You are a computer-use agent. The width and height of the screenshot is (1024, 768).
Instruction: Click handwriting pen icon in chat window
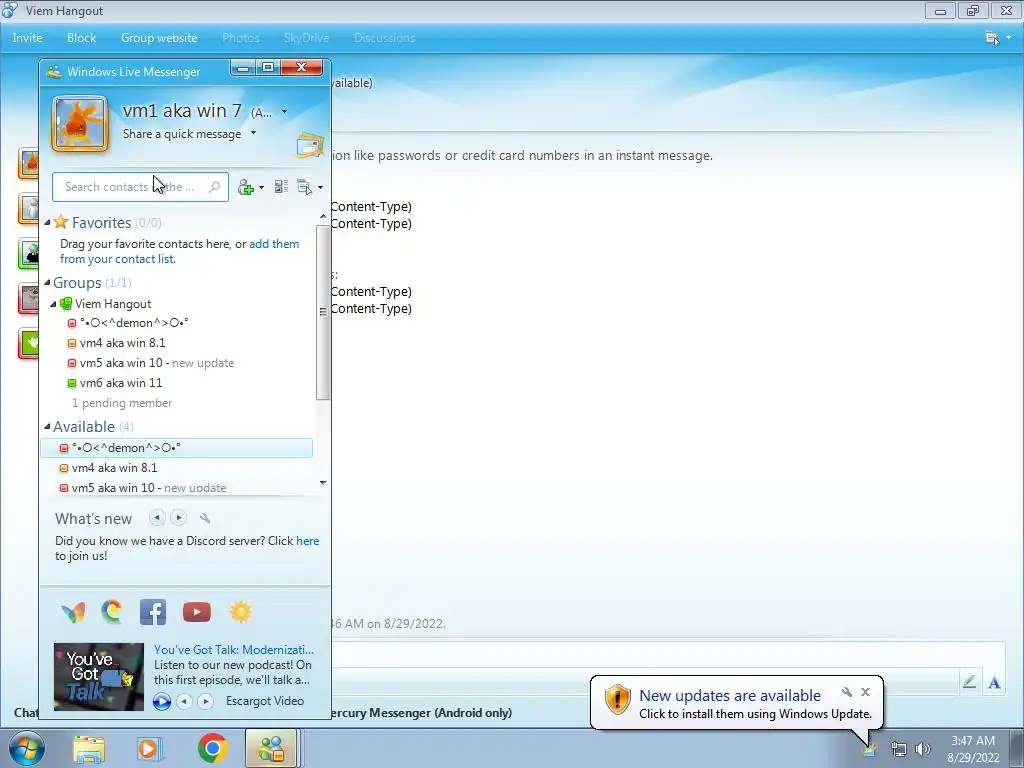pyautogui.click(x=969, y=682)
